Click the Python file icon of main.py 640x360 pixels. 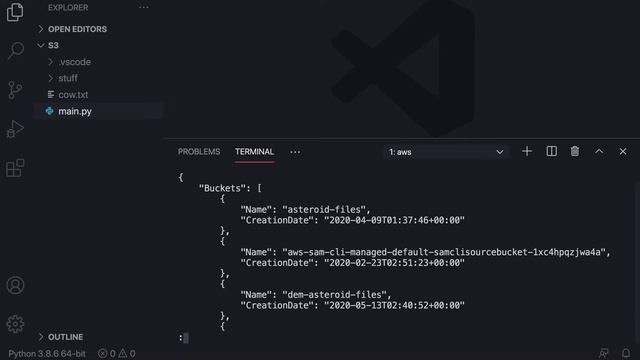pyautogui.click(x=49, y=111)
